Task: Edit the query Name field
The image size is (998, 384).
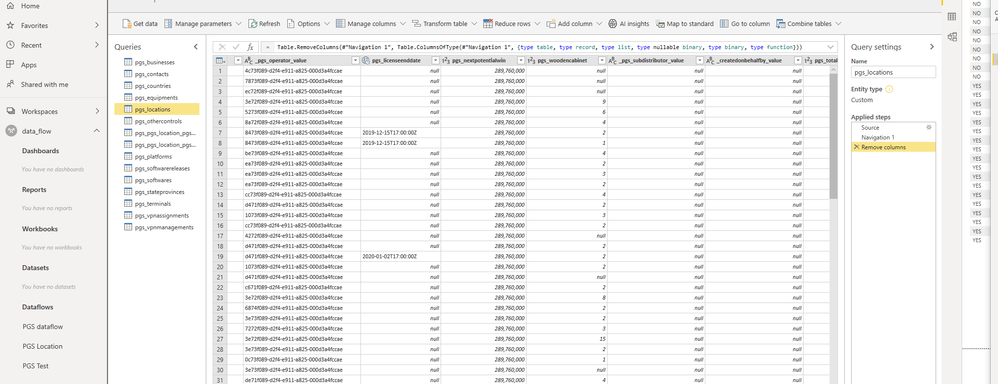Action: coord(893,73)
